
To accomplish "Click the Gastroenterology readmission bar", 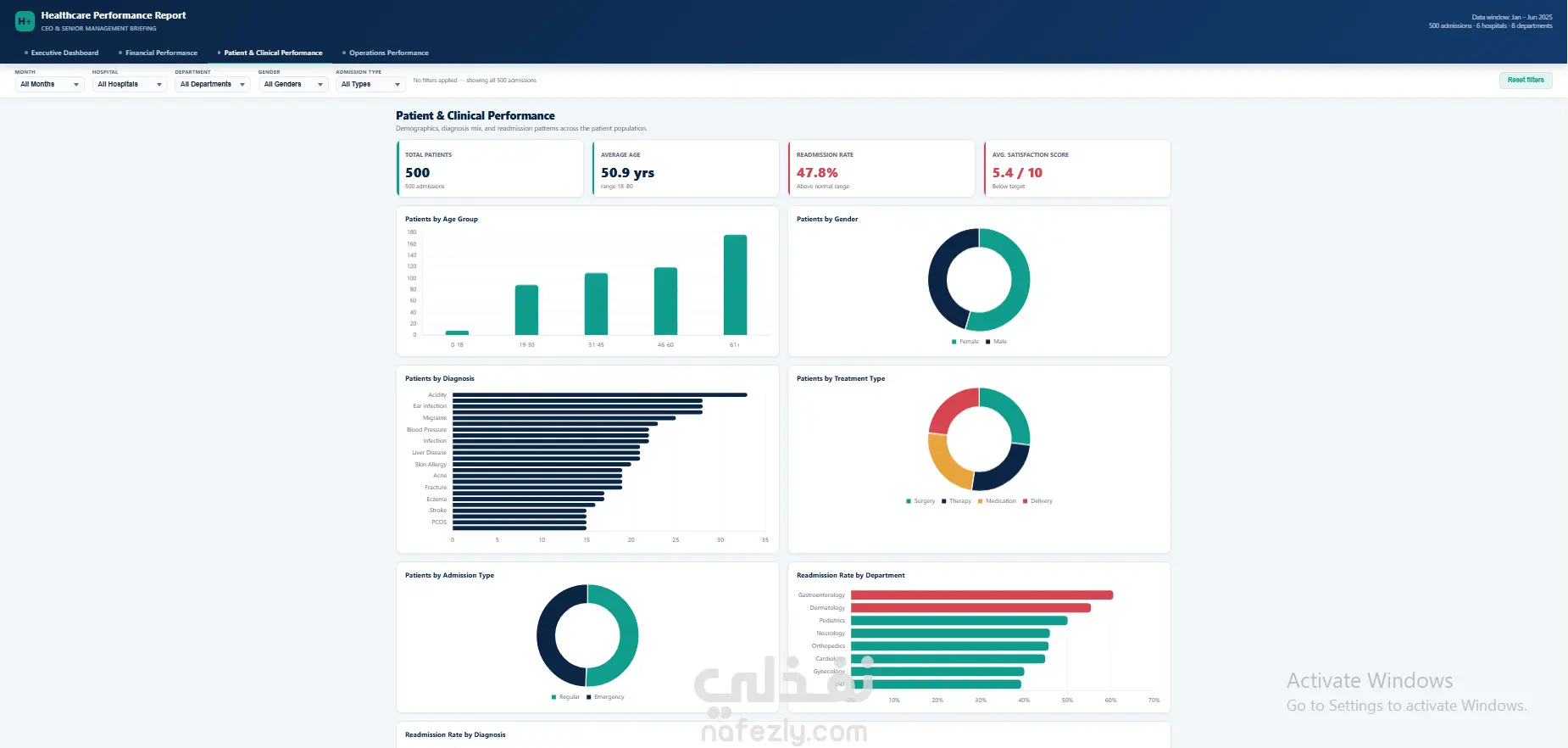I will 981,595.
